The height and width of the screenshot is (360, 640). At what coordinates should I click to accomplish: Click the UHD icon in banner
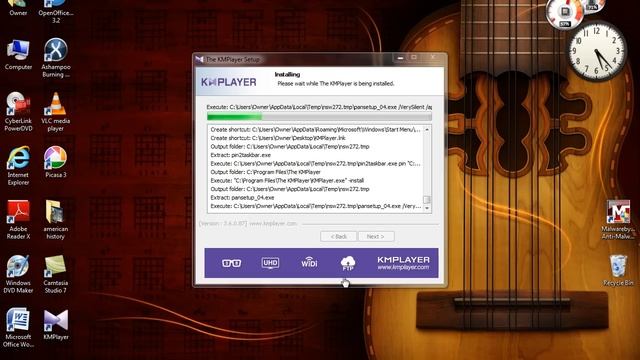tap(270, 263)
